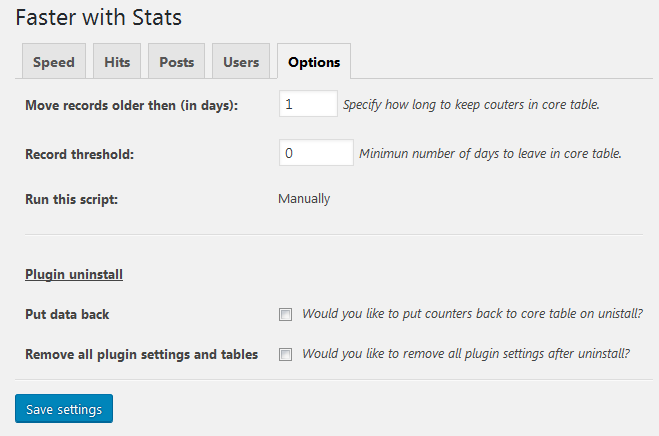Click into the Record threshold input box

pos(316,153)
